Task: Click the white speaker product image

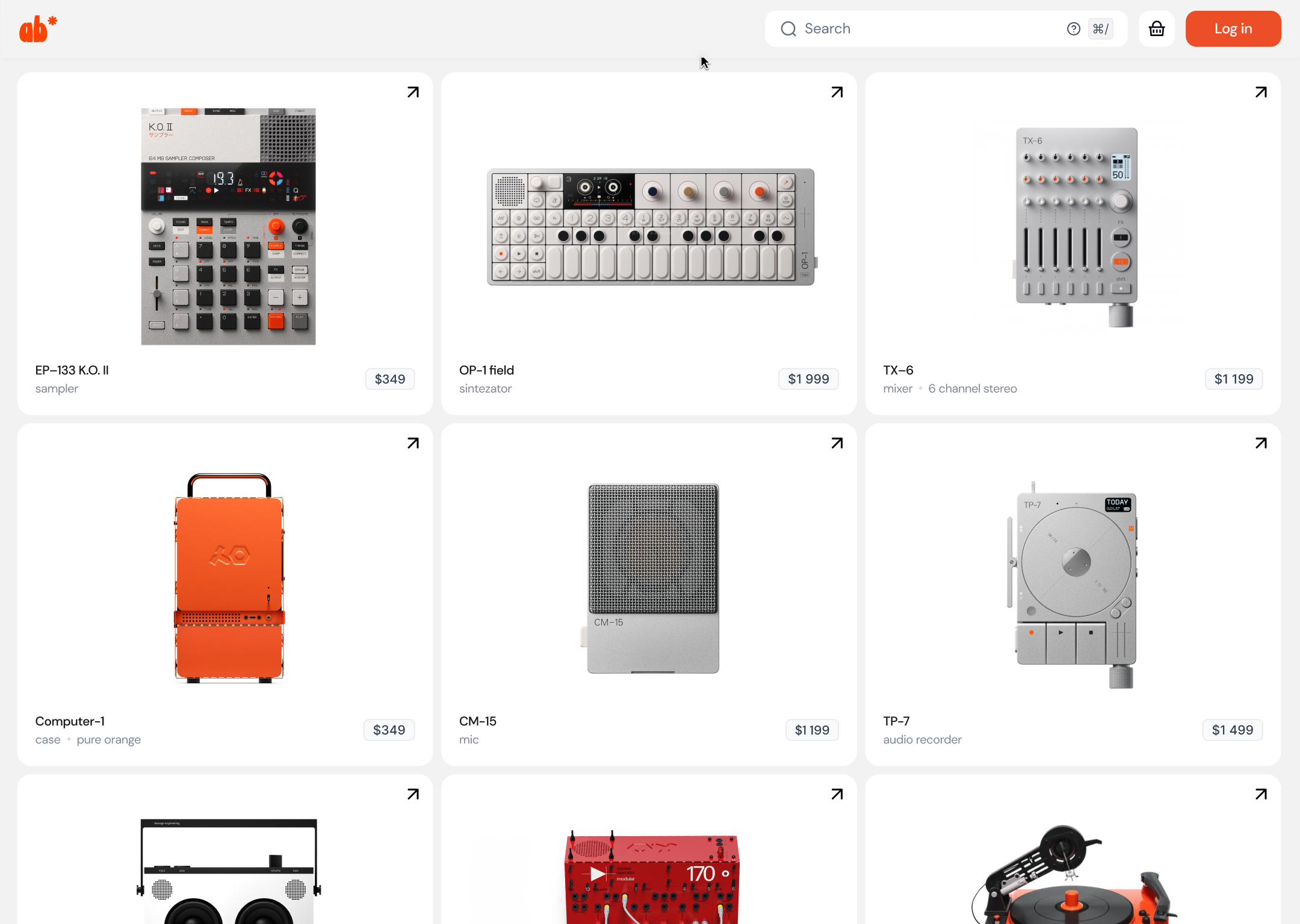Action: point(229,871)
